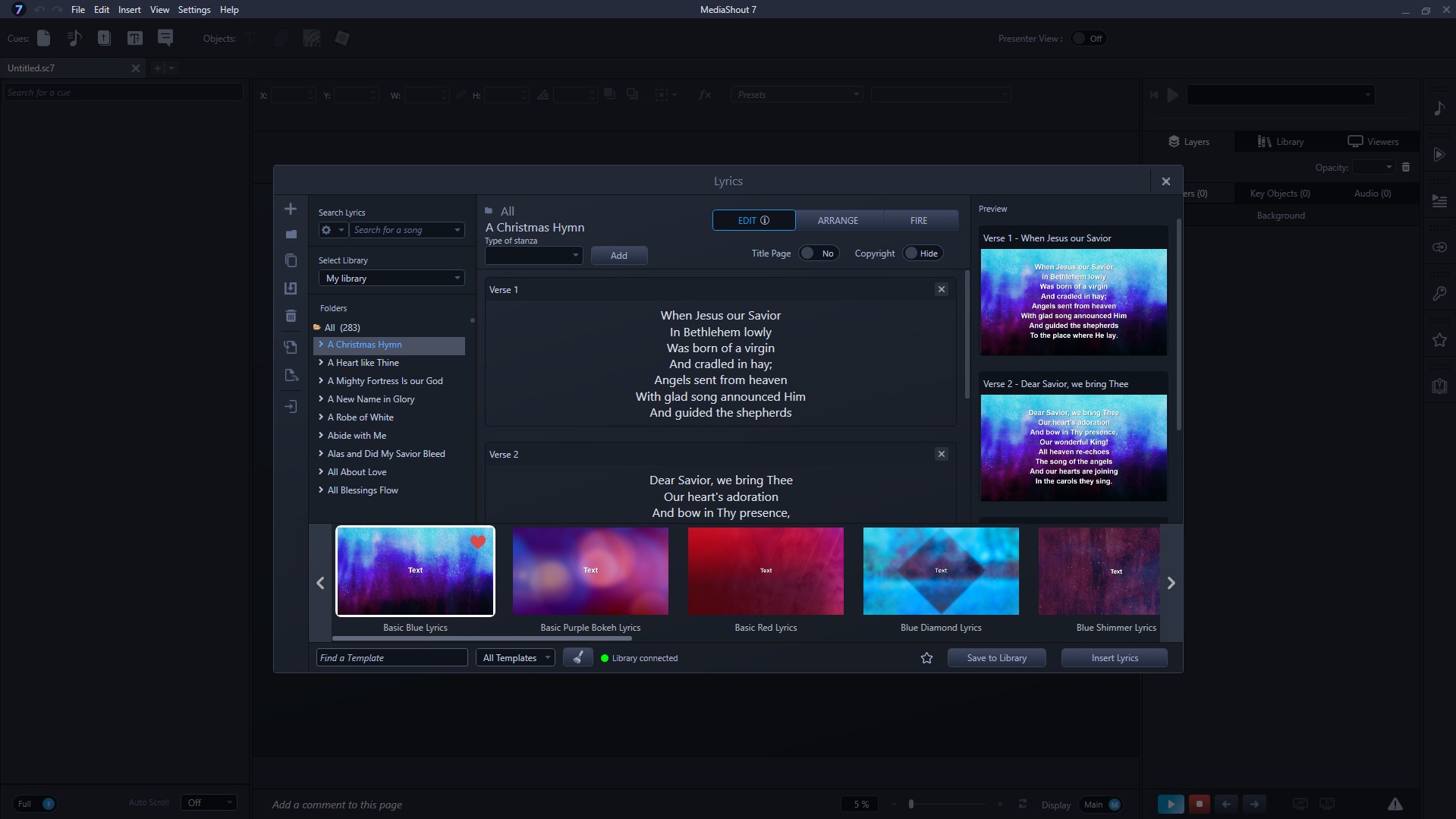Open the Type of stanza dropdown
1456x819 pixels.
(533, 256)
